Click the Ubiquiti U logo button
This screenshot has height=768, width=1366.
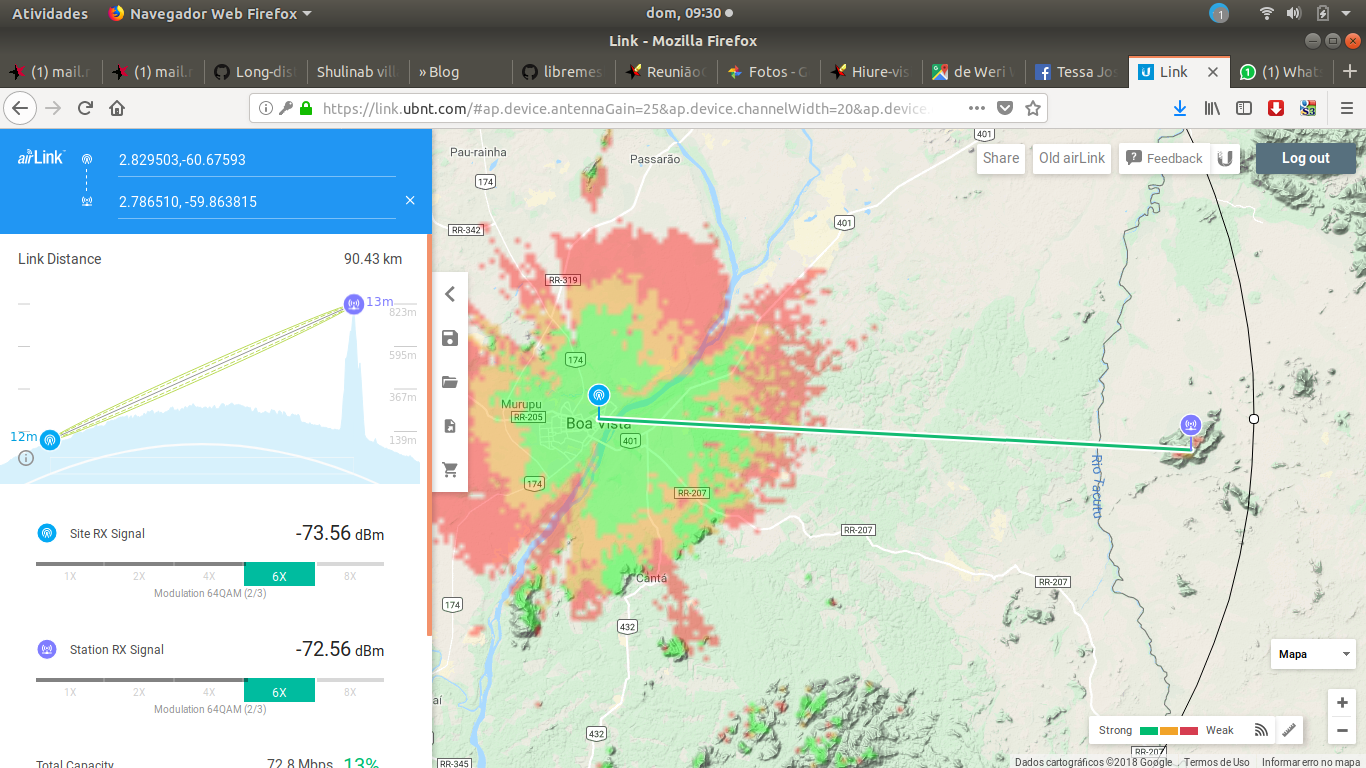[x=1225, y=158]
